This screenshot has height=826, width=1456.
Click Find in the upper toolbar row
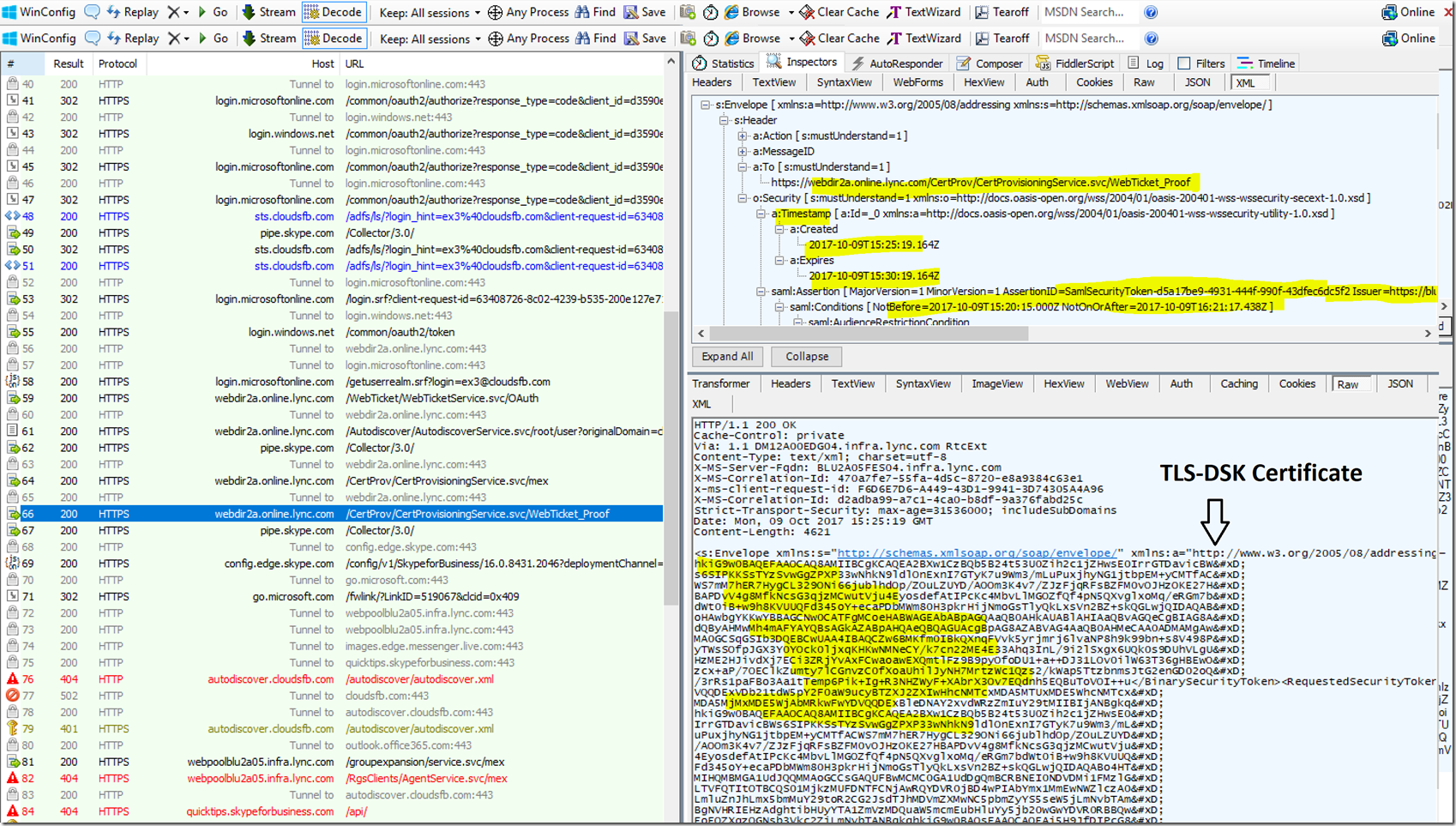pos(596,12)
